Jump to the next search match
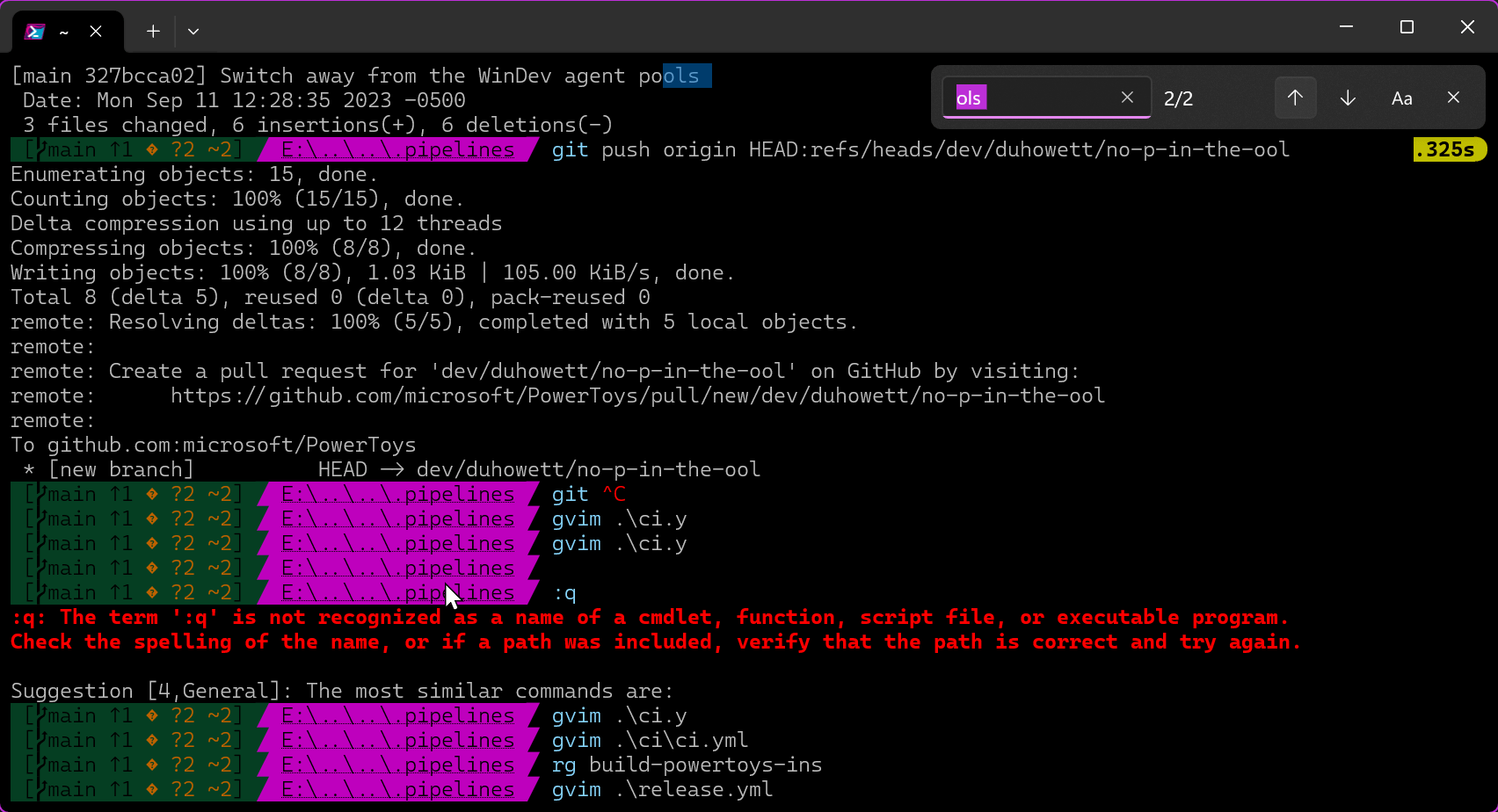1498x812 pixels. [1347, 98]
